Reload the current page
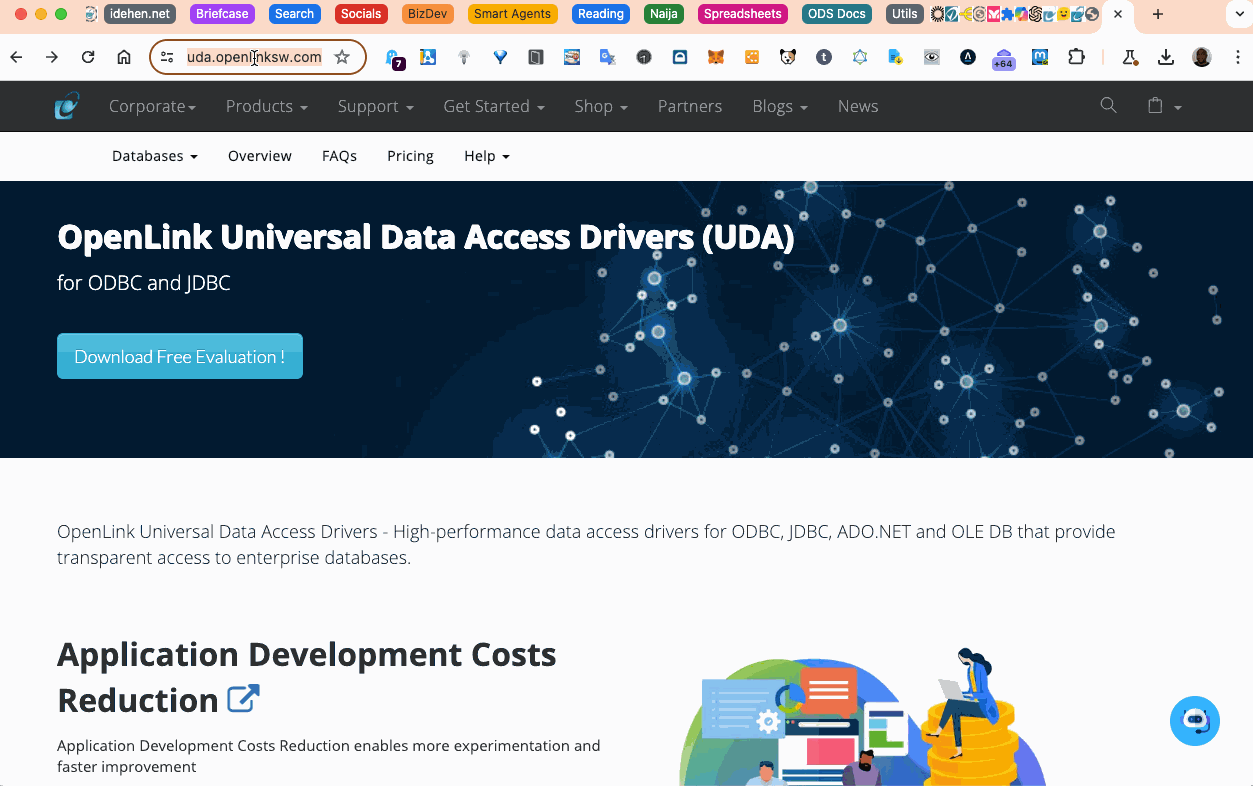The width and height of the screenshot is (1253, 786). click(x=88, y=57)
